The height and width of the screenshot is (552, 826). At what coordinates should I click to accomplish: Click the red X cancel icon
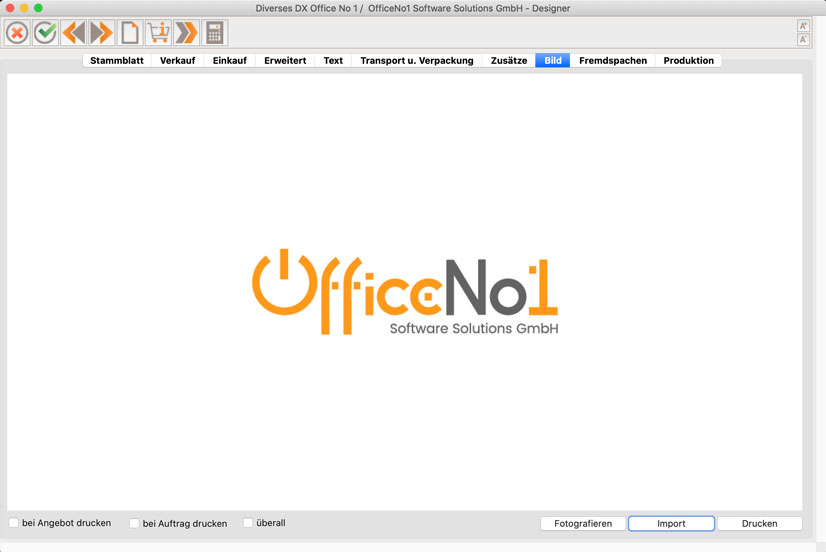coord(17,33)
